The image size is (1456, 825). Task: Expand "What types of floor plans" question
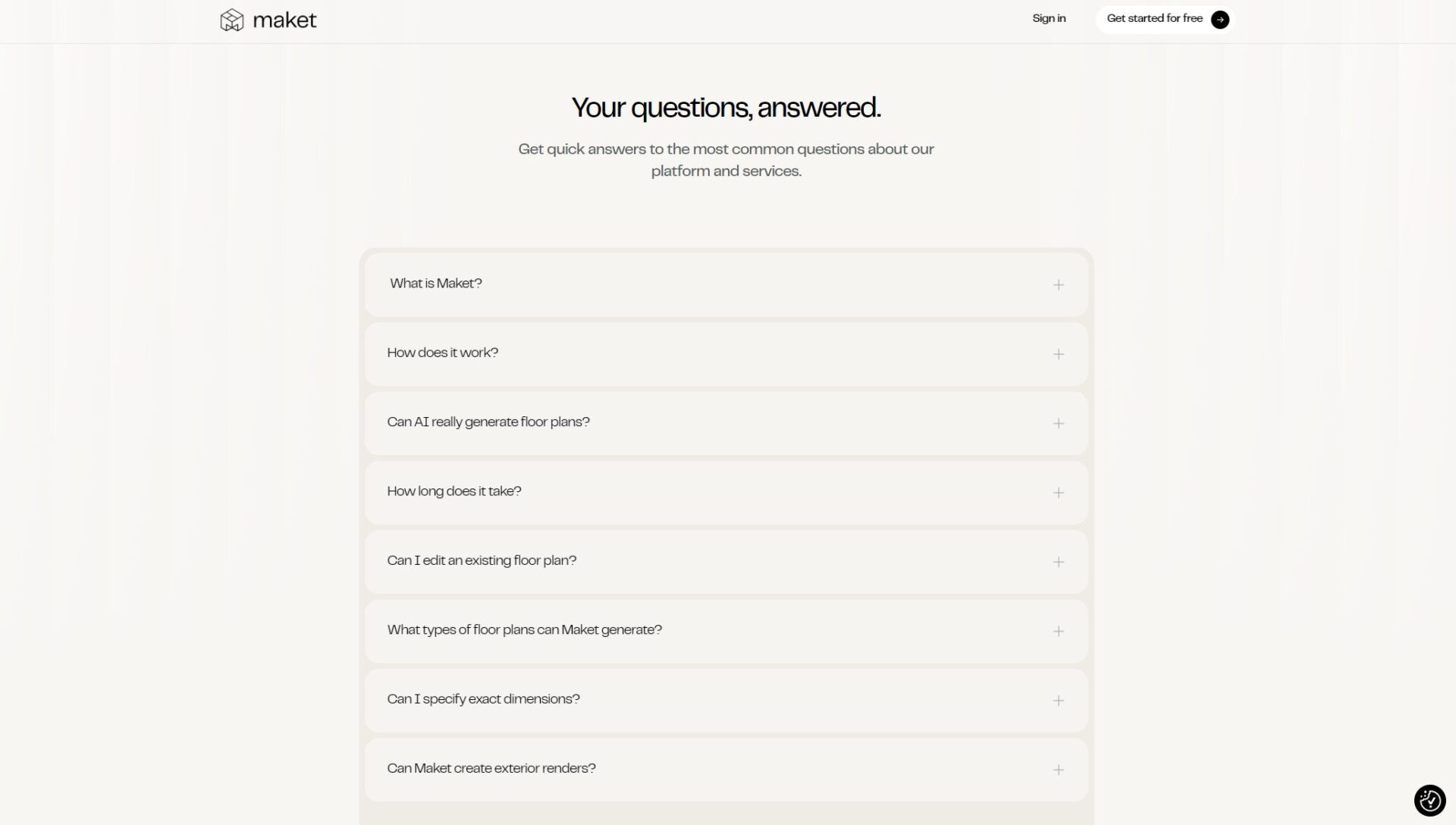[524, 630]
